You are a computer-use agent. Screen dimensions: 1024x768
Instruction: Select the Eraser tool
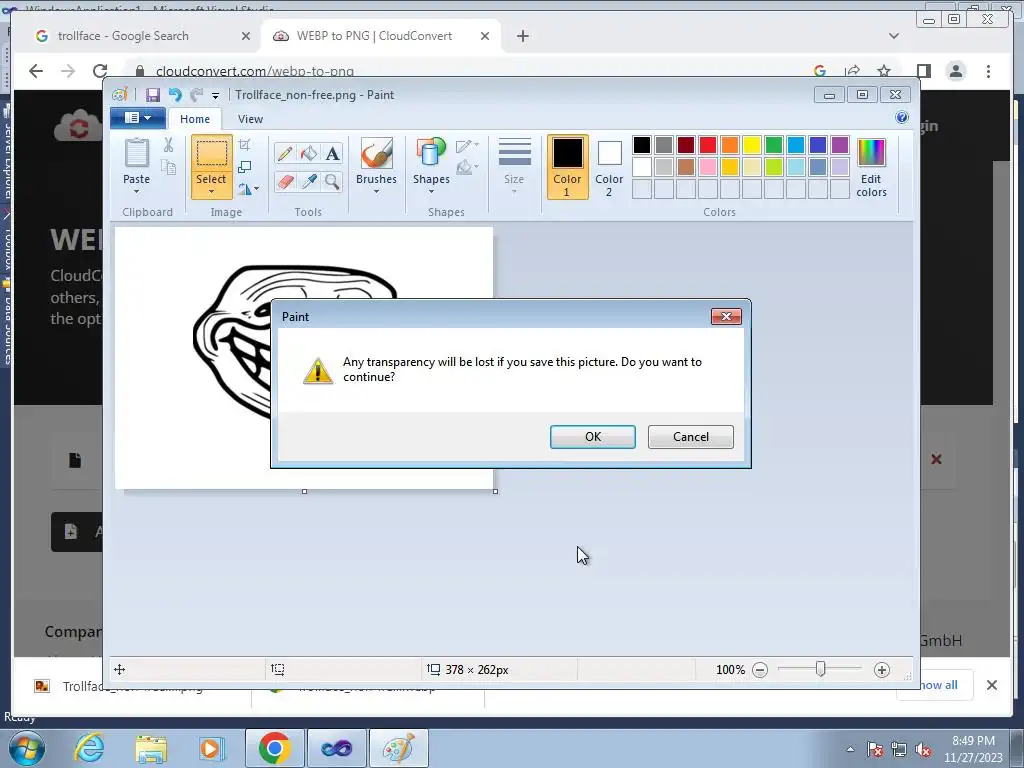[x=285, y=182]
